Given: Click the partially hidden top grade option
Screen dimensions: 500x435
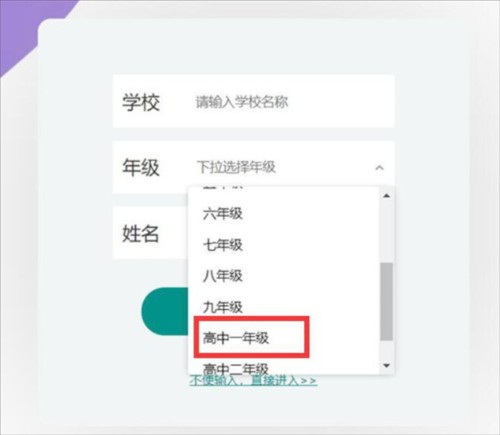Looking at the screenshot, I should [223, 188].
